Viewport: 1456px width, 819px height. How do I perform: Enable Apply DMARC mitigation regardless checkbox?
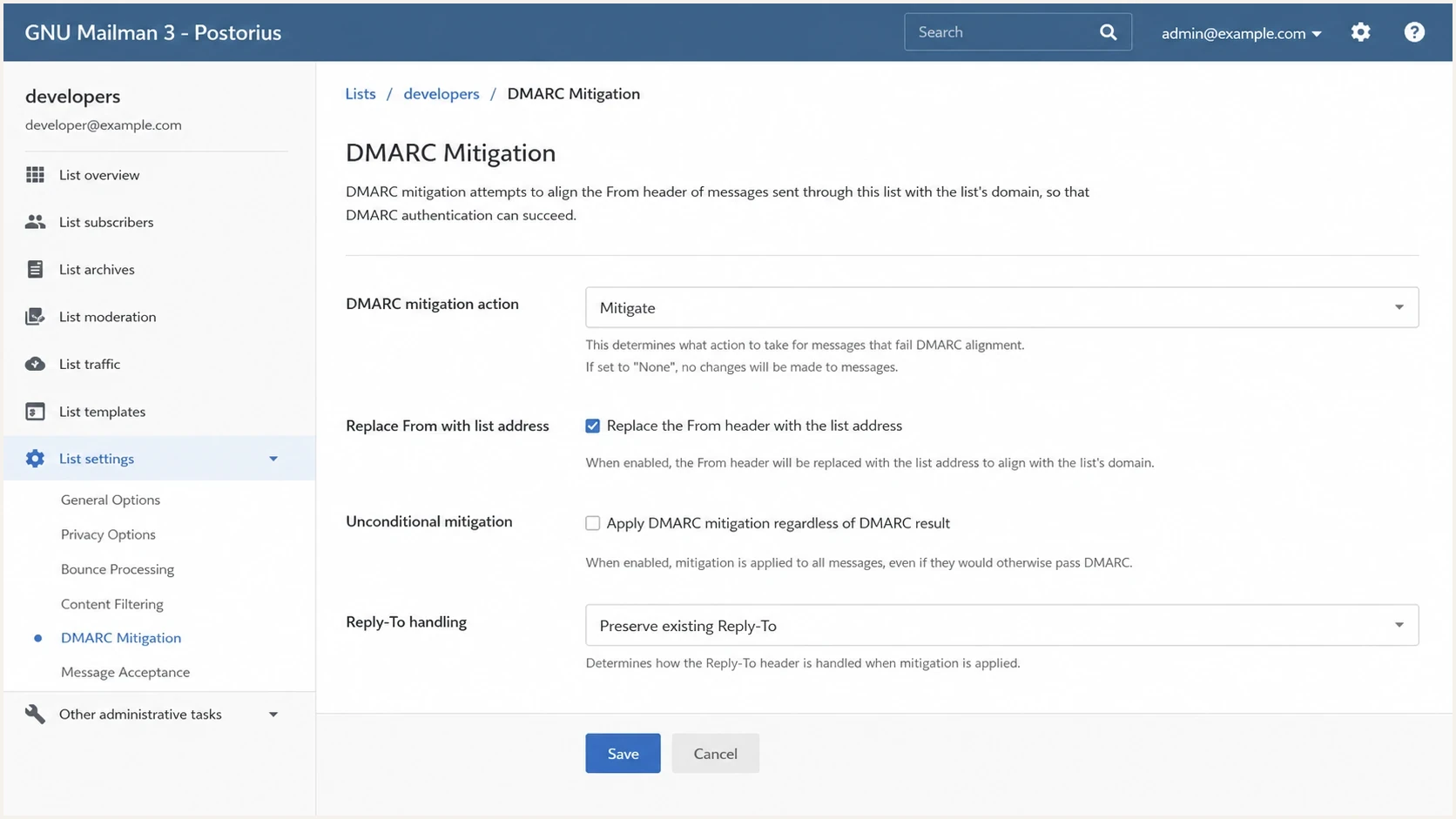tap(592, 523)
